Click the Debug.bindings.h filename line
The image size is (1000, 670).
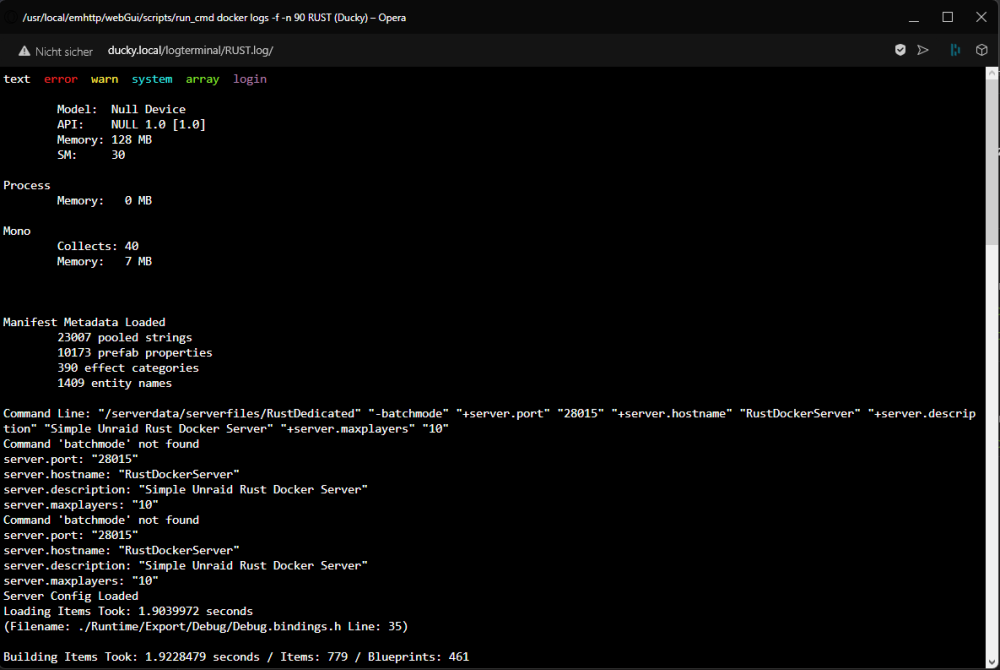[x=205, y=627]
